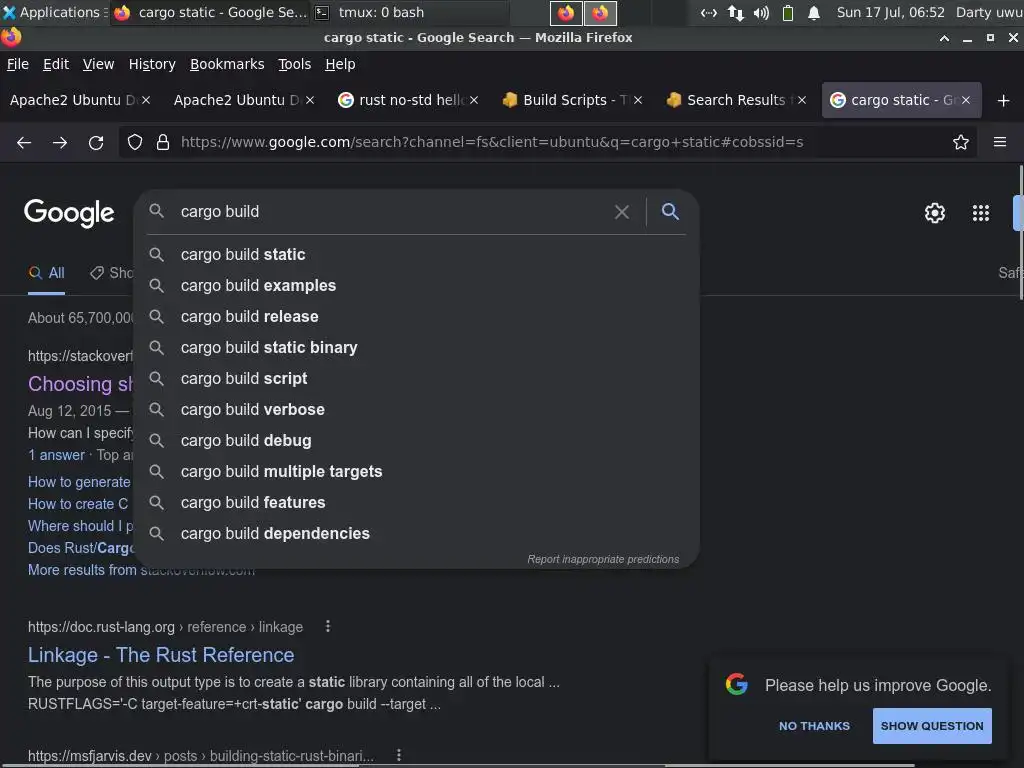This screenshot has width=1024, height=768.
Task: Open the Firefox hamburger menu
Action: 999,142
